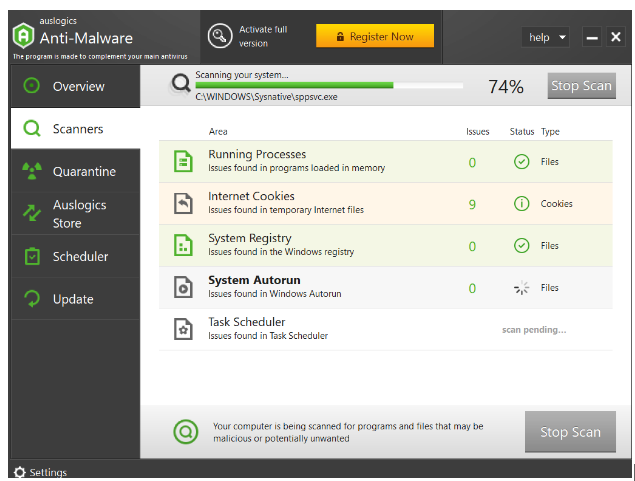This screenshot has width=635, height=481.
Task: Click the Issues column header
Action: coord(477,131)
